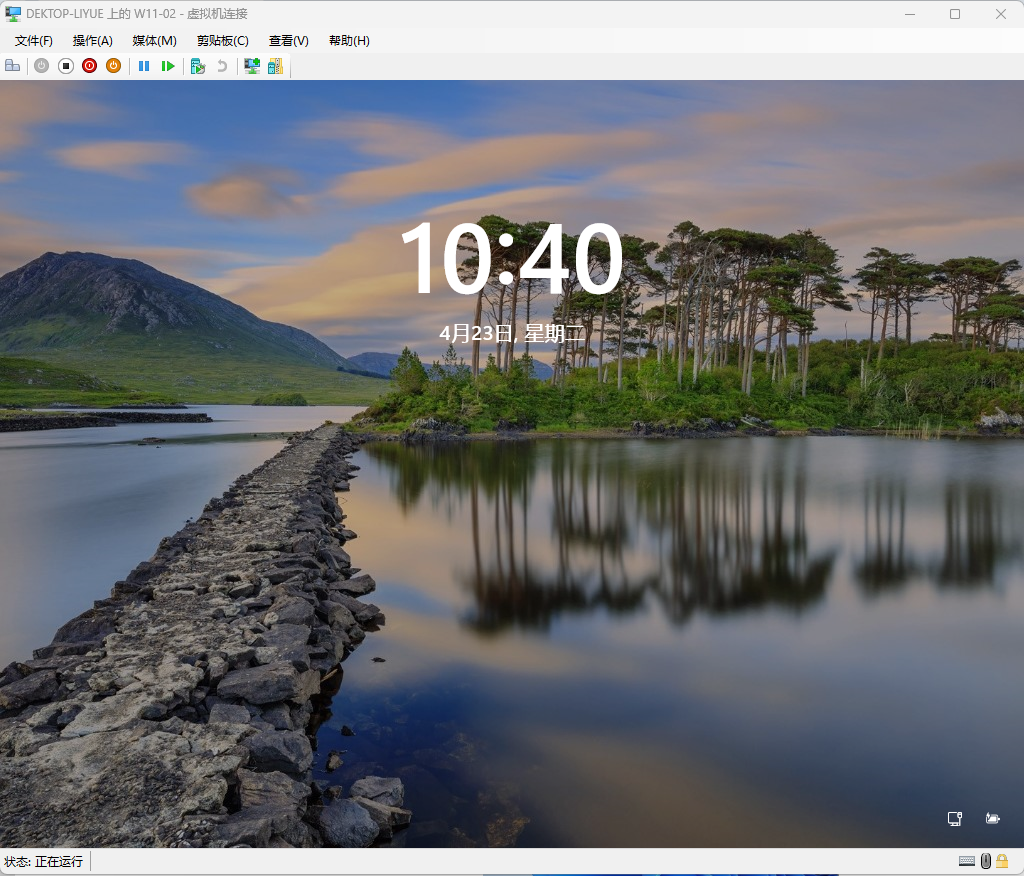Shut down the VM with the red power icon

point(89,66)
